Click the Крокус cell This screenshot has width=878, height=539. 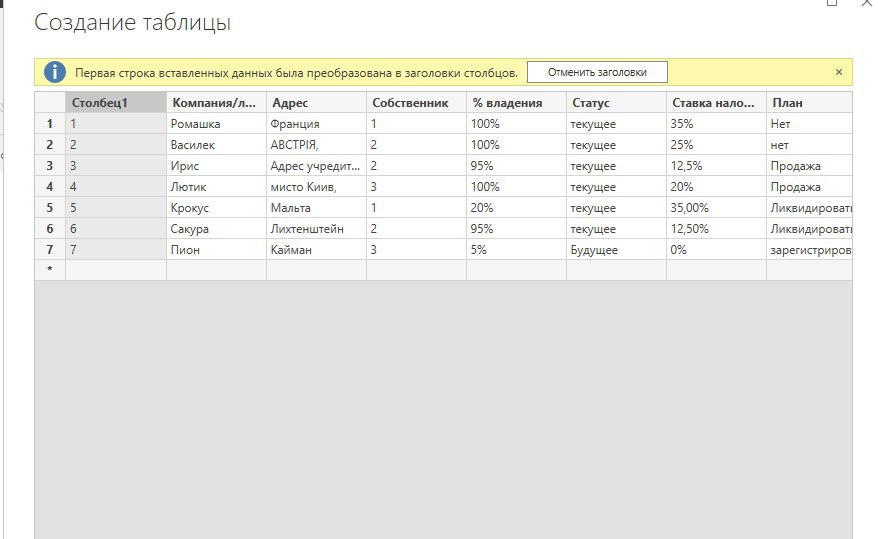click(x=216, y=208)
